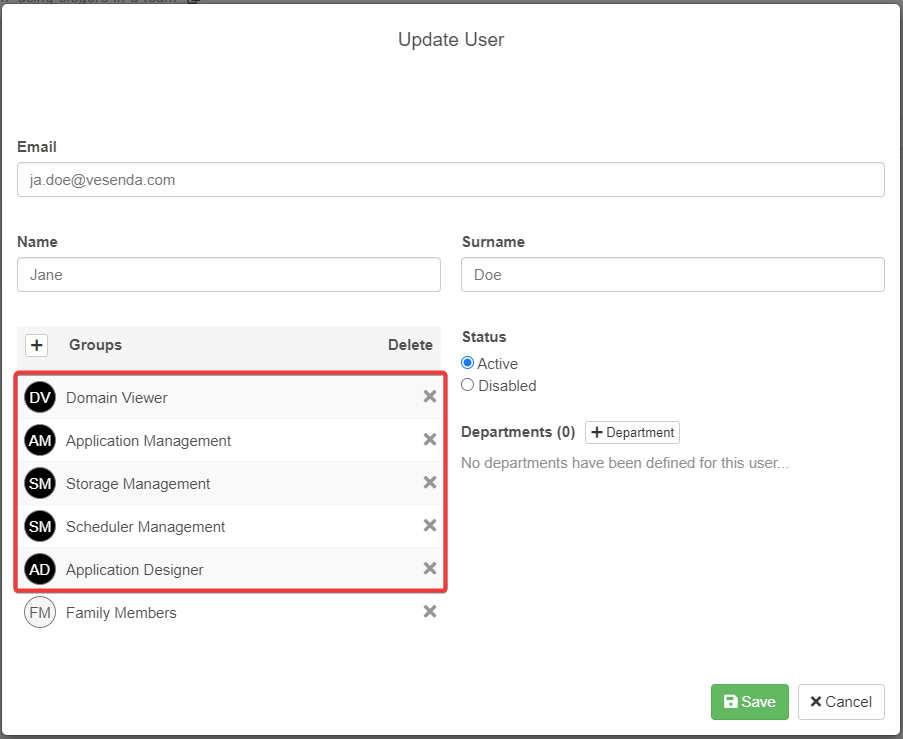Save the user changes
This screenshot has width=903, height=739.
pyautogui.click(x=749, y=702)
